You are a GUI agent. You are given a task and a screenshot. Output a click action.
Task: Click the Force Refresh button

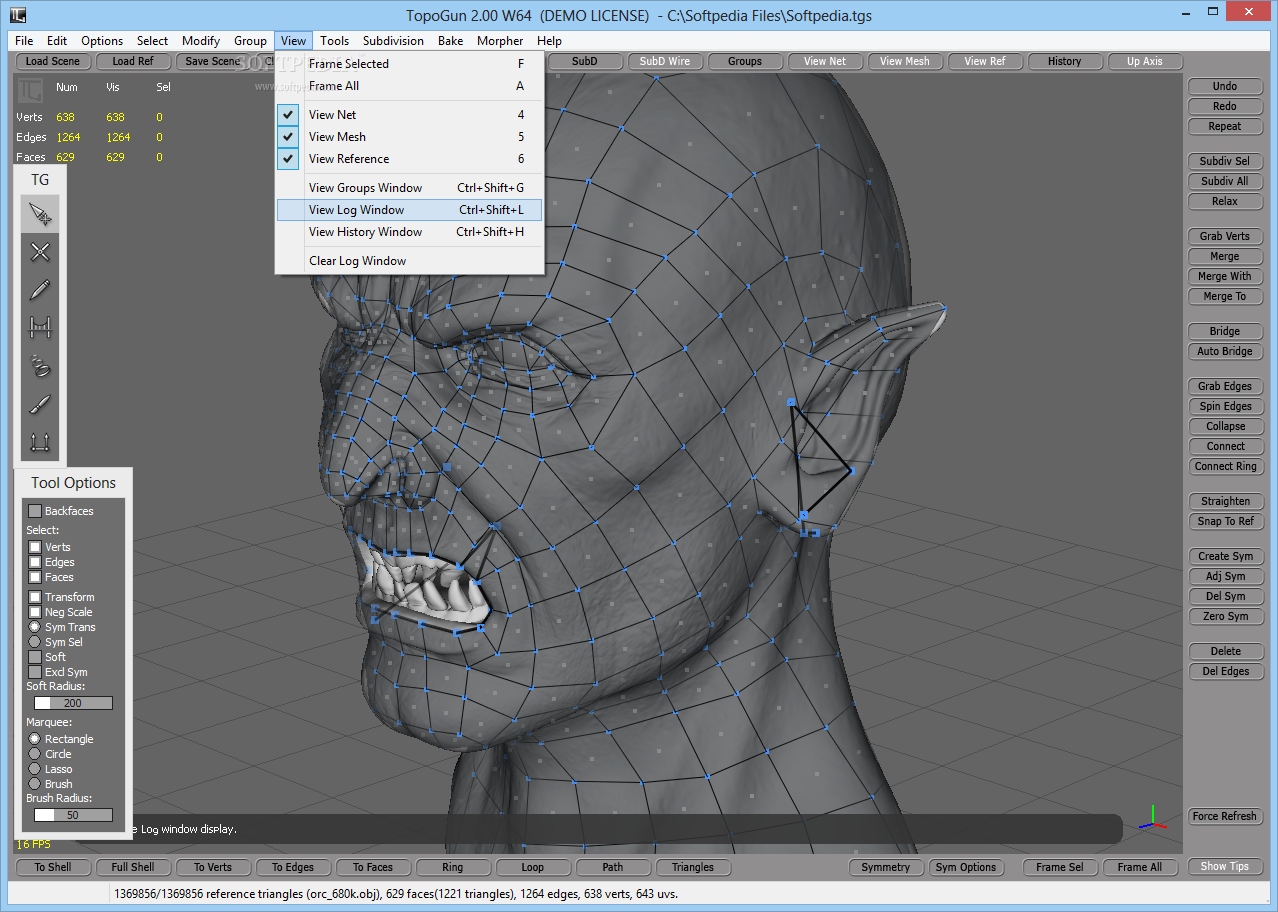pyautogui.click(x=1224, y=816)
